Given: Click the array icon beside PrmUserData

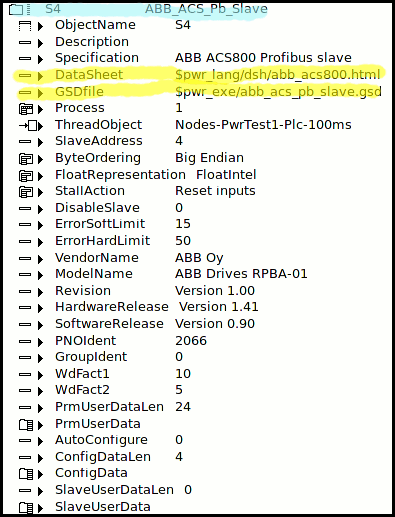Looking at the screenshot, I should [26, 424].
